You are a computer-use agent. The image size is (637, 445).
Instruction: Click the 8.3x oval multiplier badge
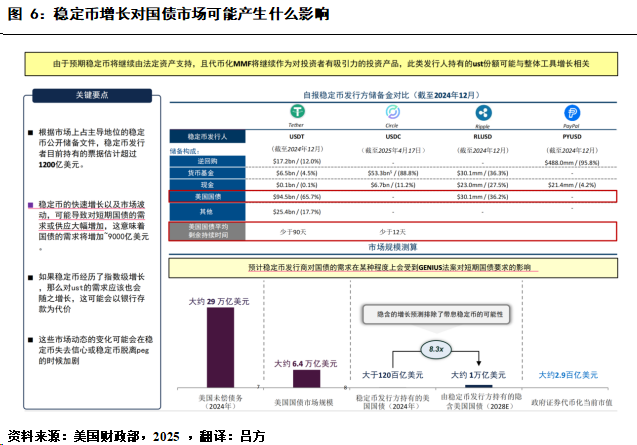435,350
